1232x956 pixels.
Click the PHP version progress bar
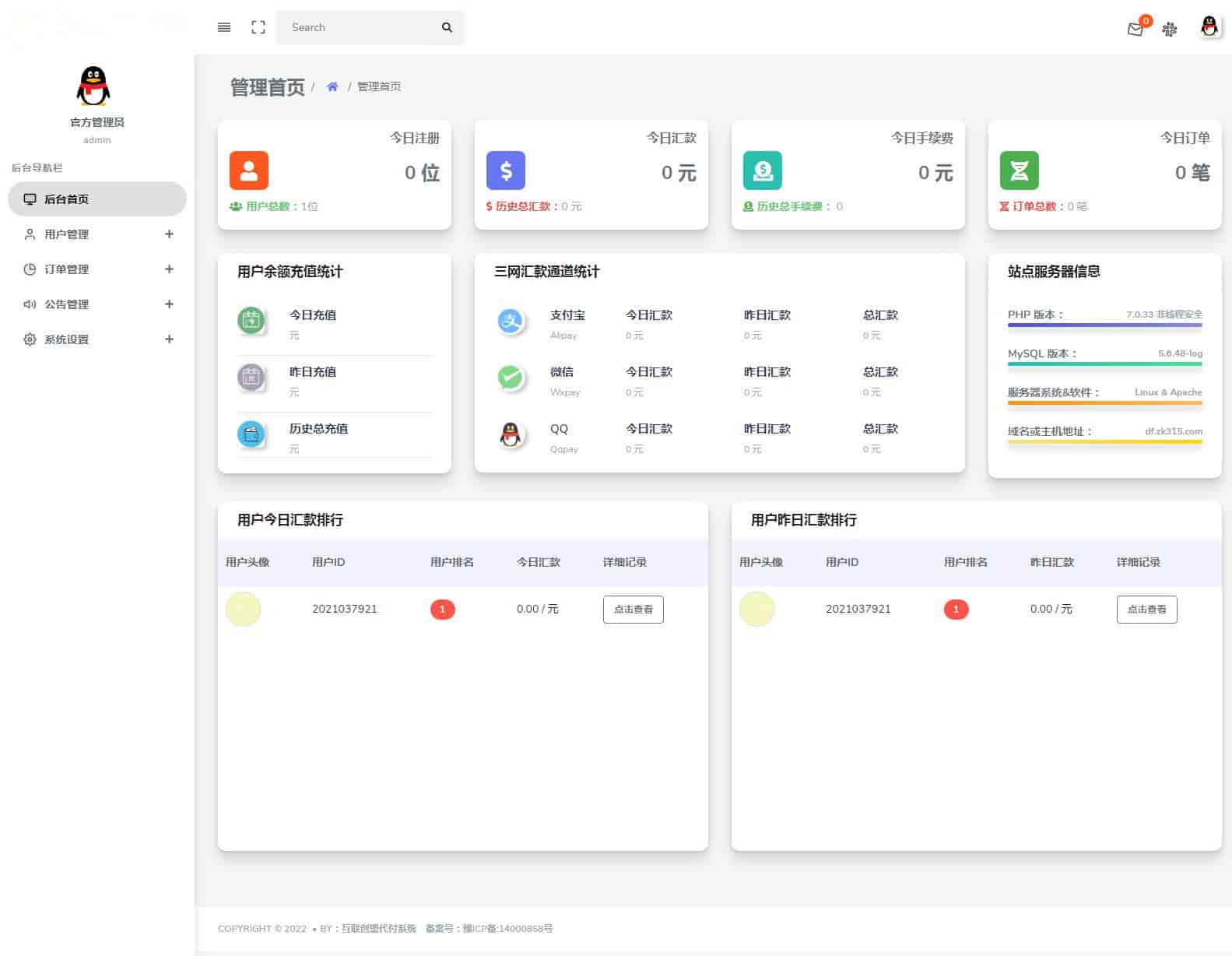(x=1104, y=325)
